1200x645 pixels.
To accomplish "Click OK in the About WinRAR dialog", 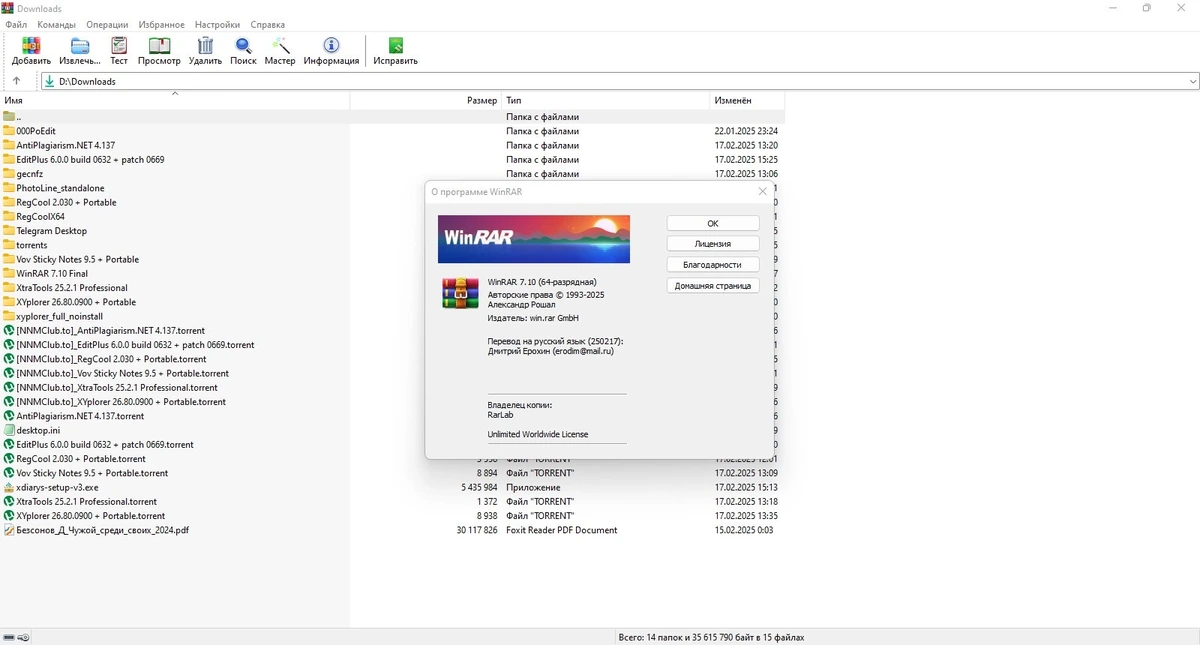I will tap(713, 223).
